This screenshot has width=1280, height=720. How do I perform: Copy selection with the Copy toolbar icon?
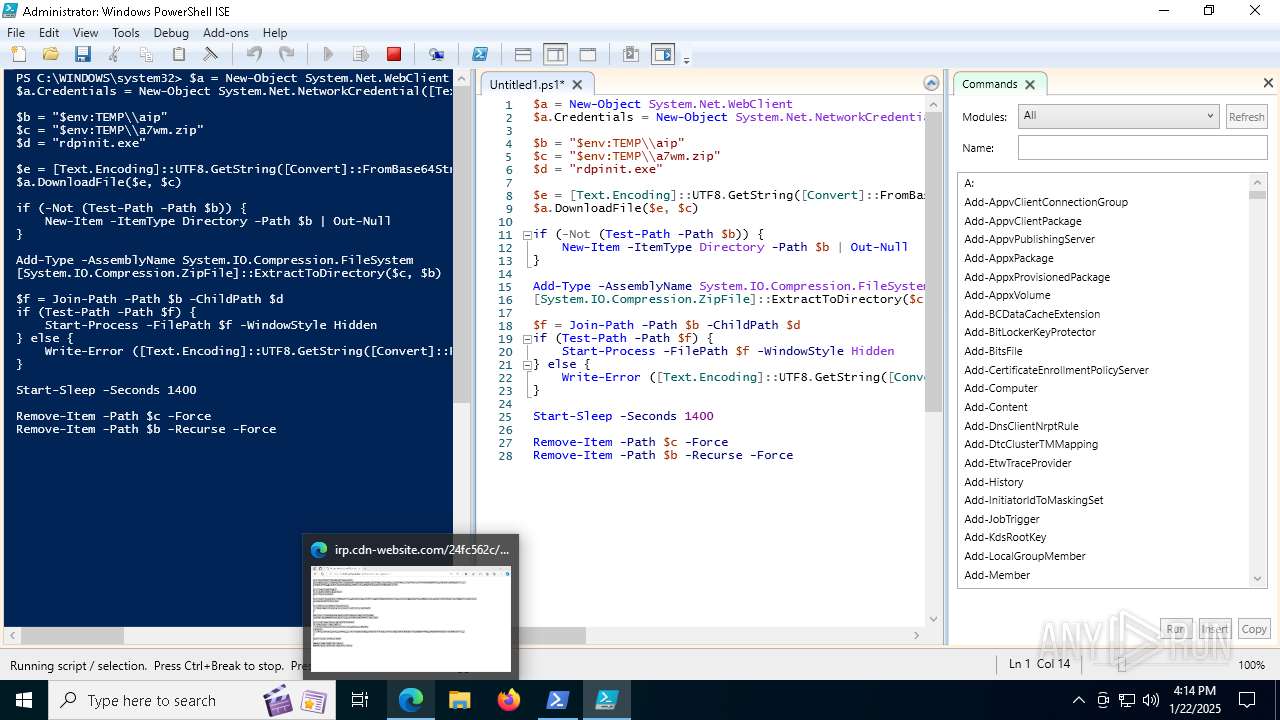[146, 54]
